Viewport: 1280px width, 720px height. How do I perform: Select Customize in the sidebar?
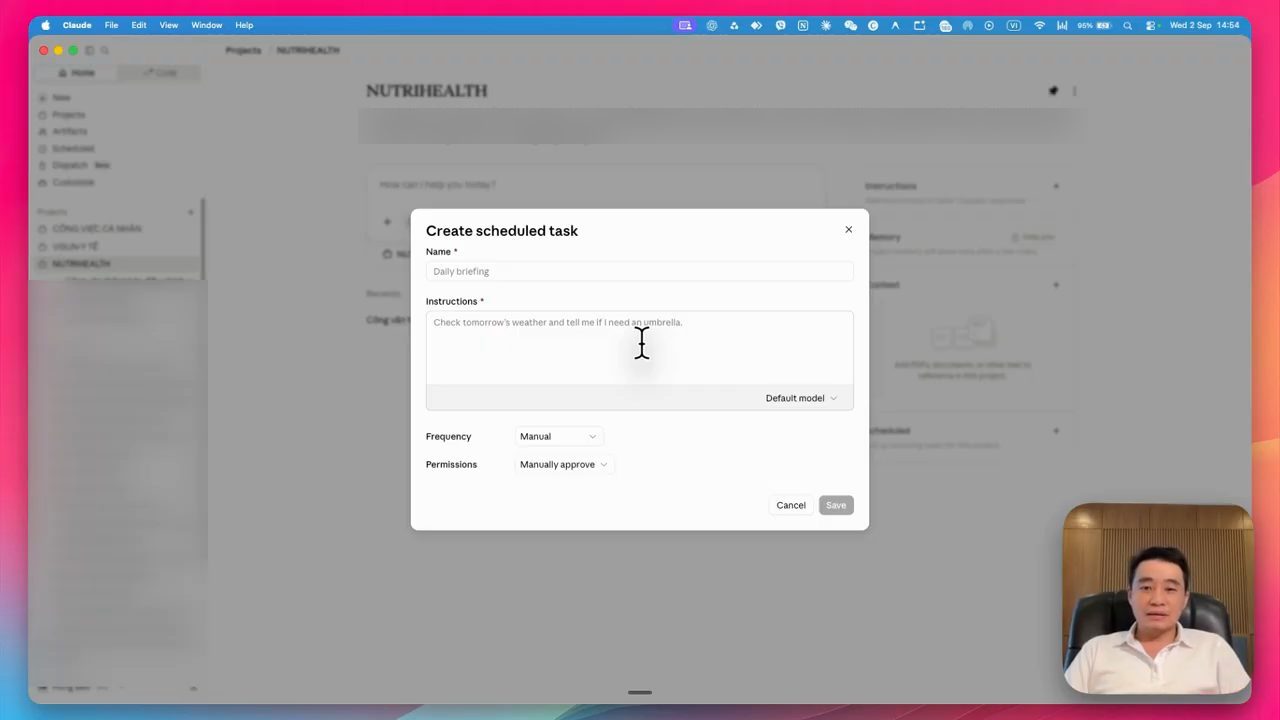coord(73,182)
